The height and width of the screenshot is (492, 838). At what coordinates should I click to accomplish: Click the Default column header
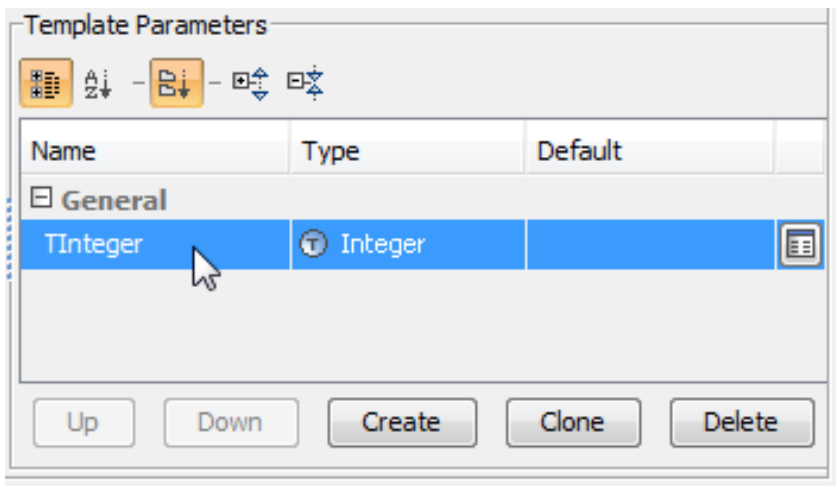click(x=579, y=152)
